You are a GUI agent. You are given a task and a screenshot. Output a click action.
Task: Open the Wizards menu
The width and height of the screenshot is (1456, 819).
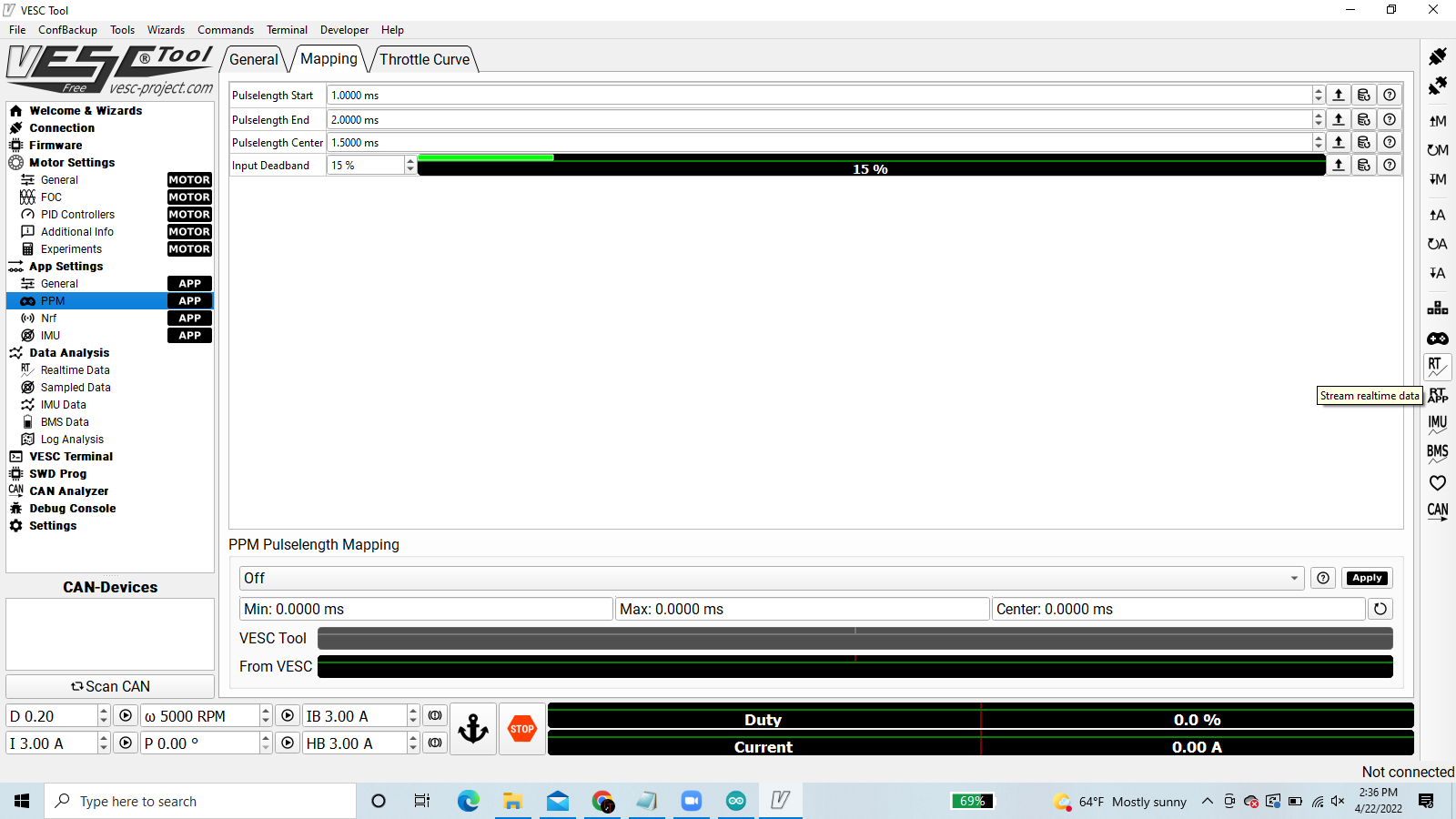(166, 30)
